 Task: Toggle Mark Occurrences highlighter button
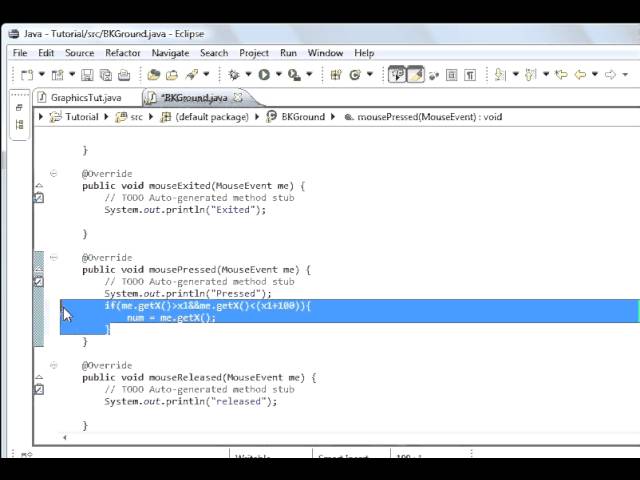(416, 75)
